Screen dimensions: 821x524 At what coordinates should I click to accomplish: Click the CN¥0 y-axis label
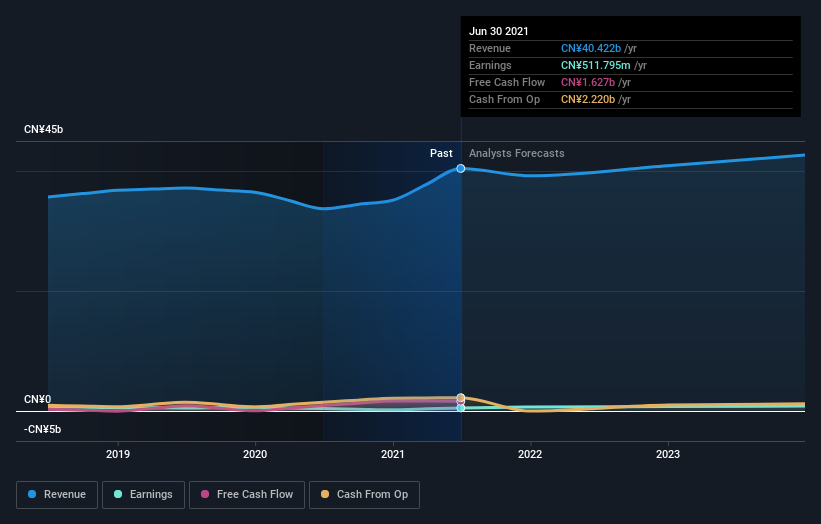(38, 399)
